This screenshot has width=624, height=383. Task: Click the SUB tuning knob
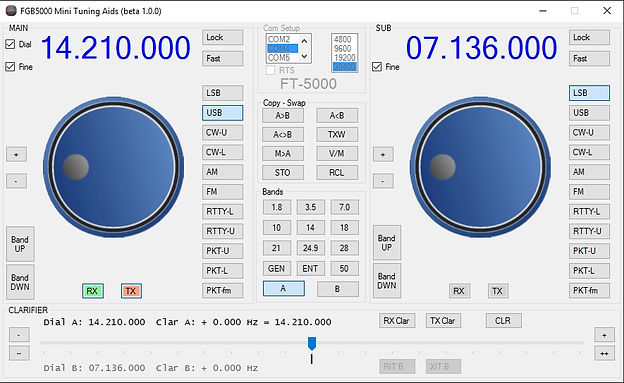(480, 167)
